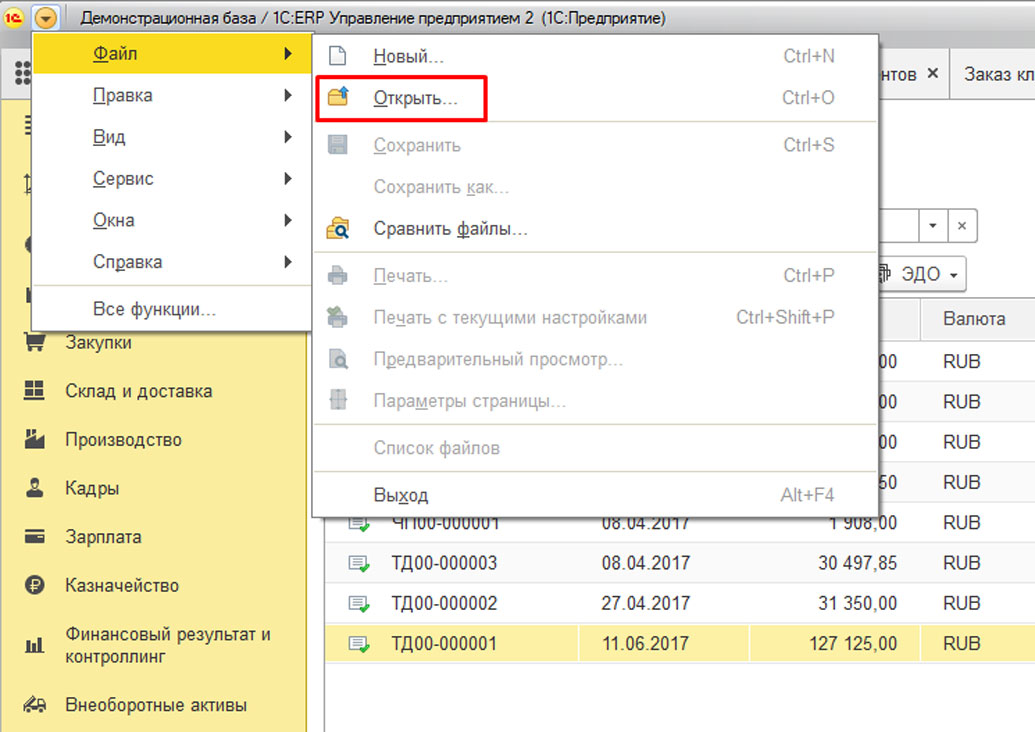The image size is (1035, 732).
Task: Click the New document icon
Action: 338,57
